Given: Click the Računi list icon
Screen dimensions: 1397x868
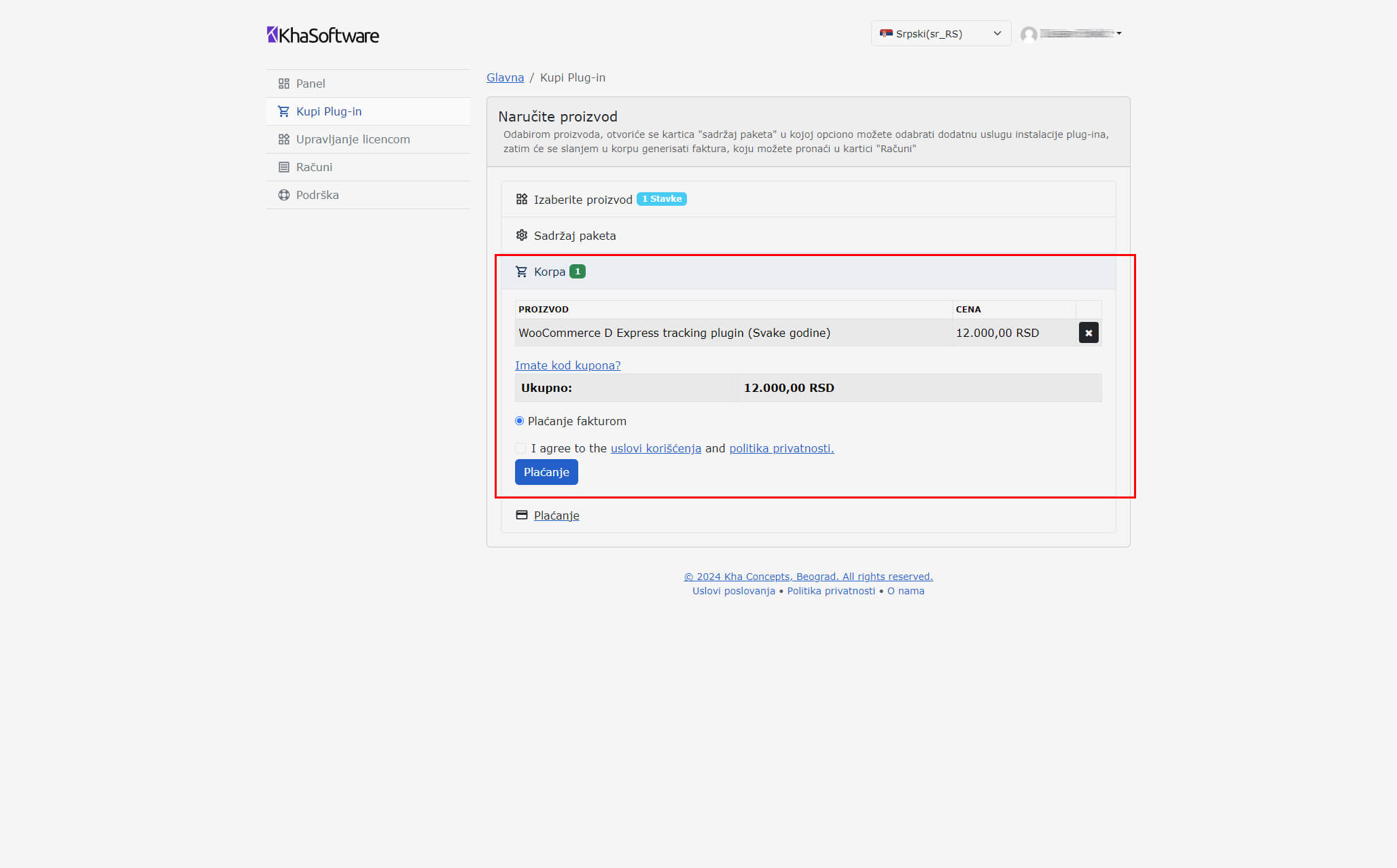Looking at the screenshot, I should [284, 167].
